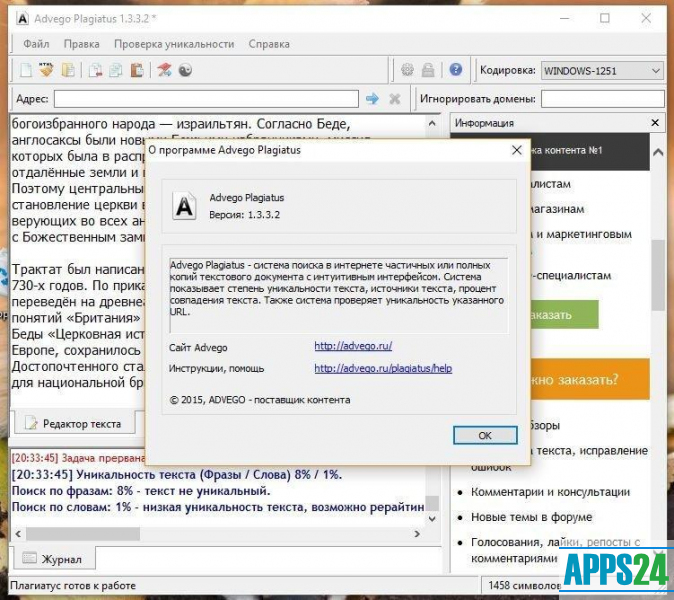Viewport: 674px width, 600px height.
Task: Click the 1458 символов status entry
Action: click(x=524, y=585)
